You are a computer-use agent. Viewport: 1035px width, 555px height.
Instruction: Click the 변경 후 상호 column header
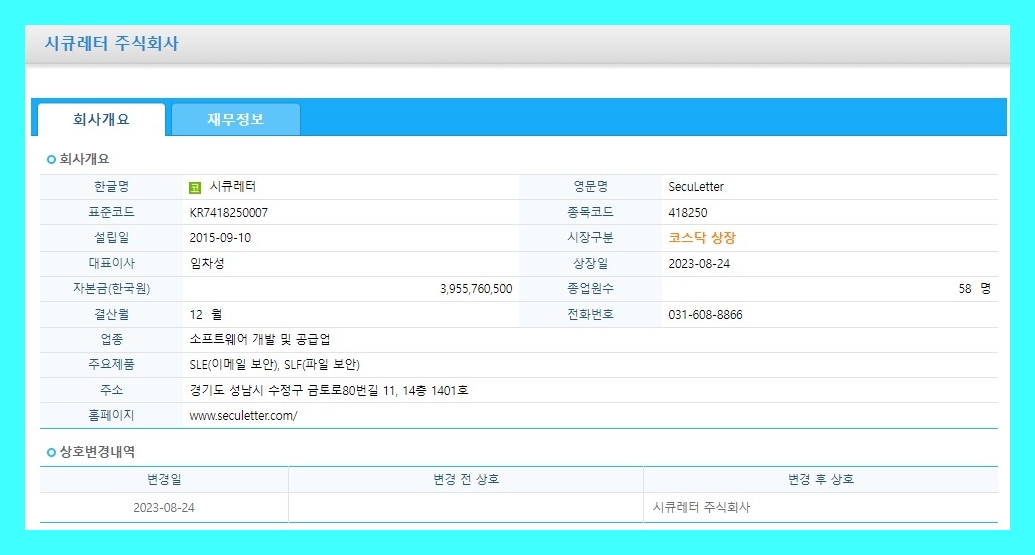click(x=820, y=479)
